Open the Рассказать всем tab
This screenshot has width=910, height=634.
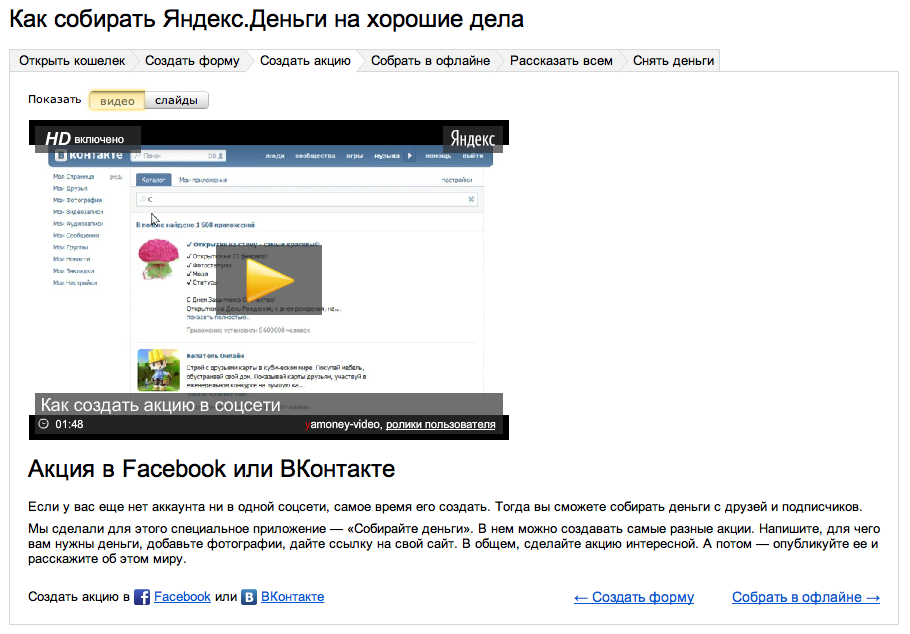[x=561, y=61]
